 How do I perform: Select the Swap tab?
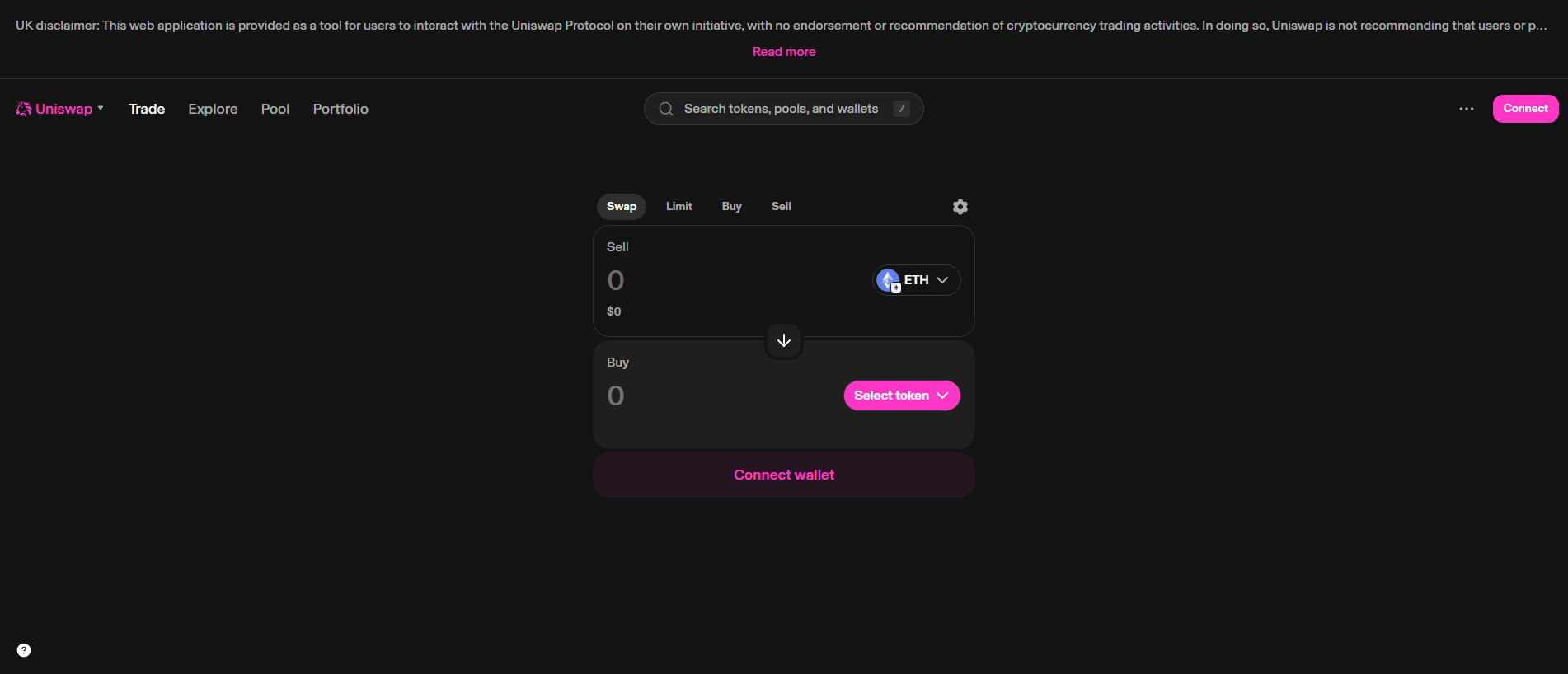pos(622,206)
